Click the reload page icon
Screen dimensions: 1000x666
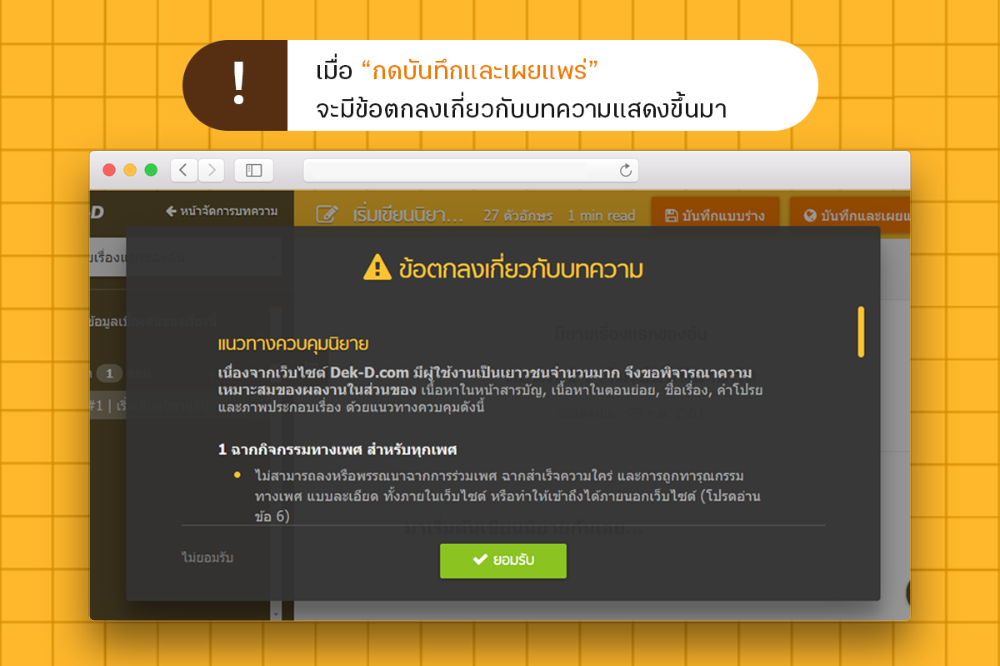[626, 170]
